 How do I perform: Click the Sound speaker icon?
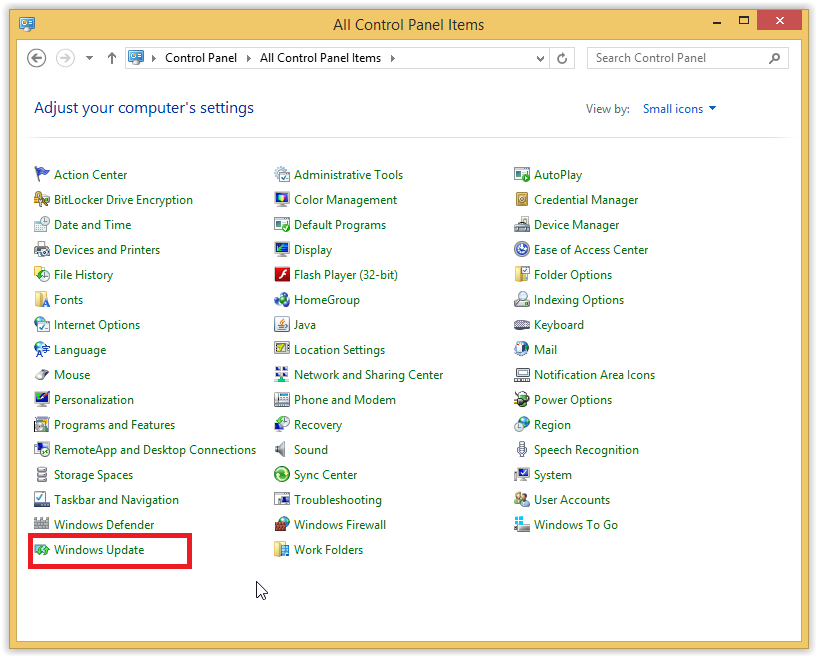click(281, 449)
